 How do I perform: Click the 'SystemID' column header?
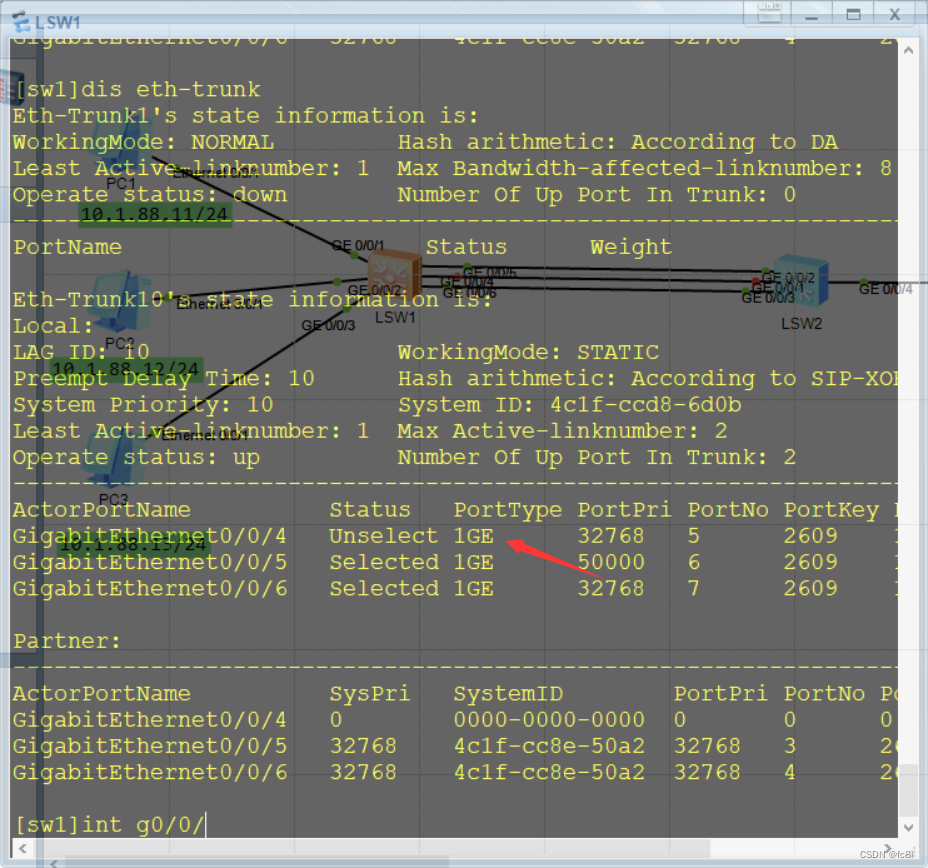click(x=508, y=693)
